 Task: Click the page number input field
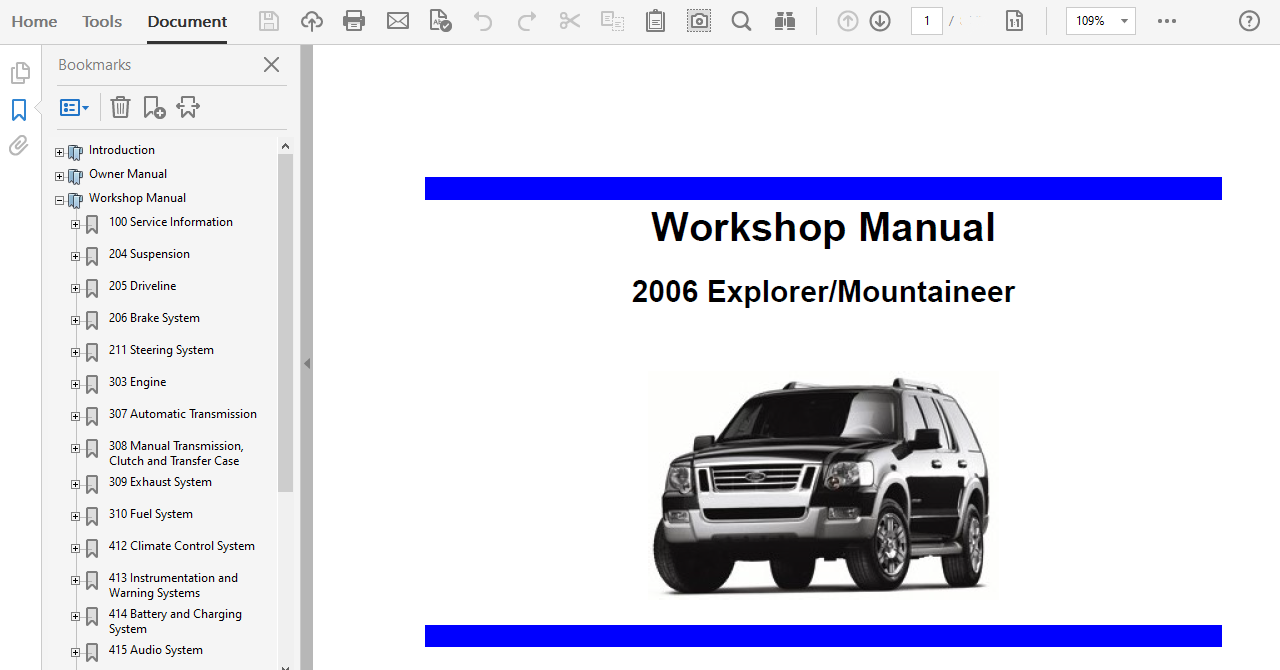(x=926, y=20)
